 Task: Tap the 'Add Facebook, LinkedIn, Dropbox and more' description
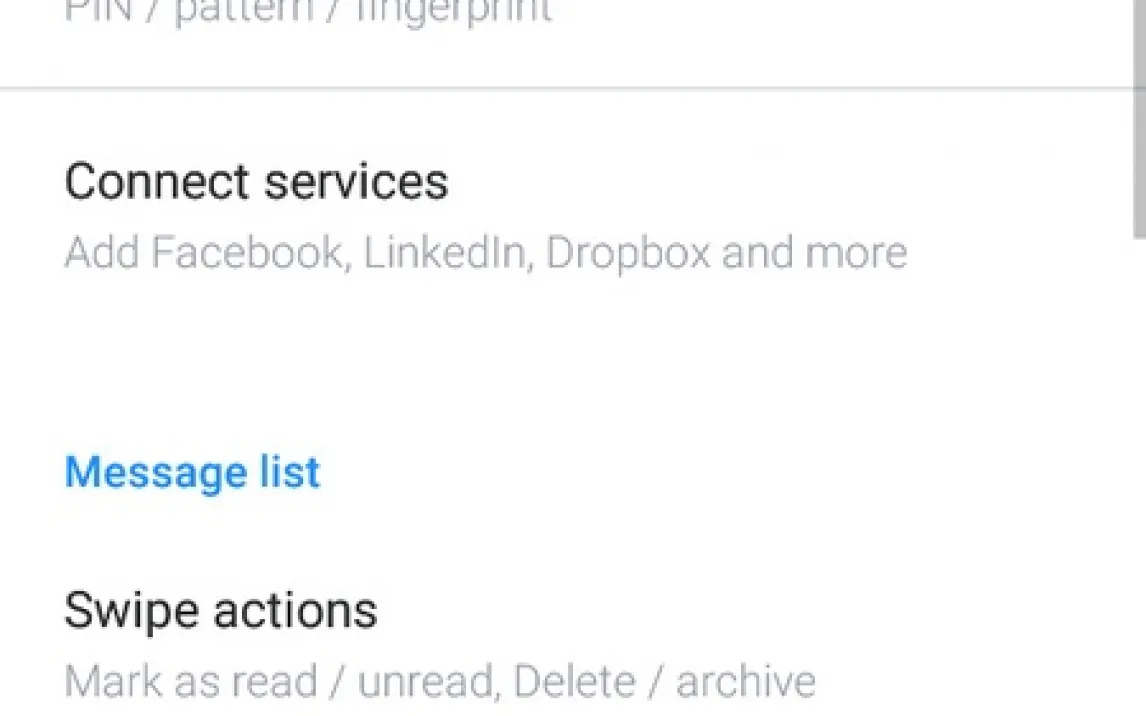pos(485,253)
